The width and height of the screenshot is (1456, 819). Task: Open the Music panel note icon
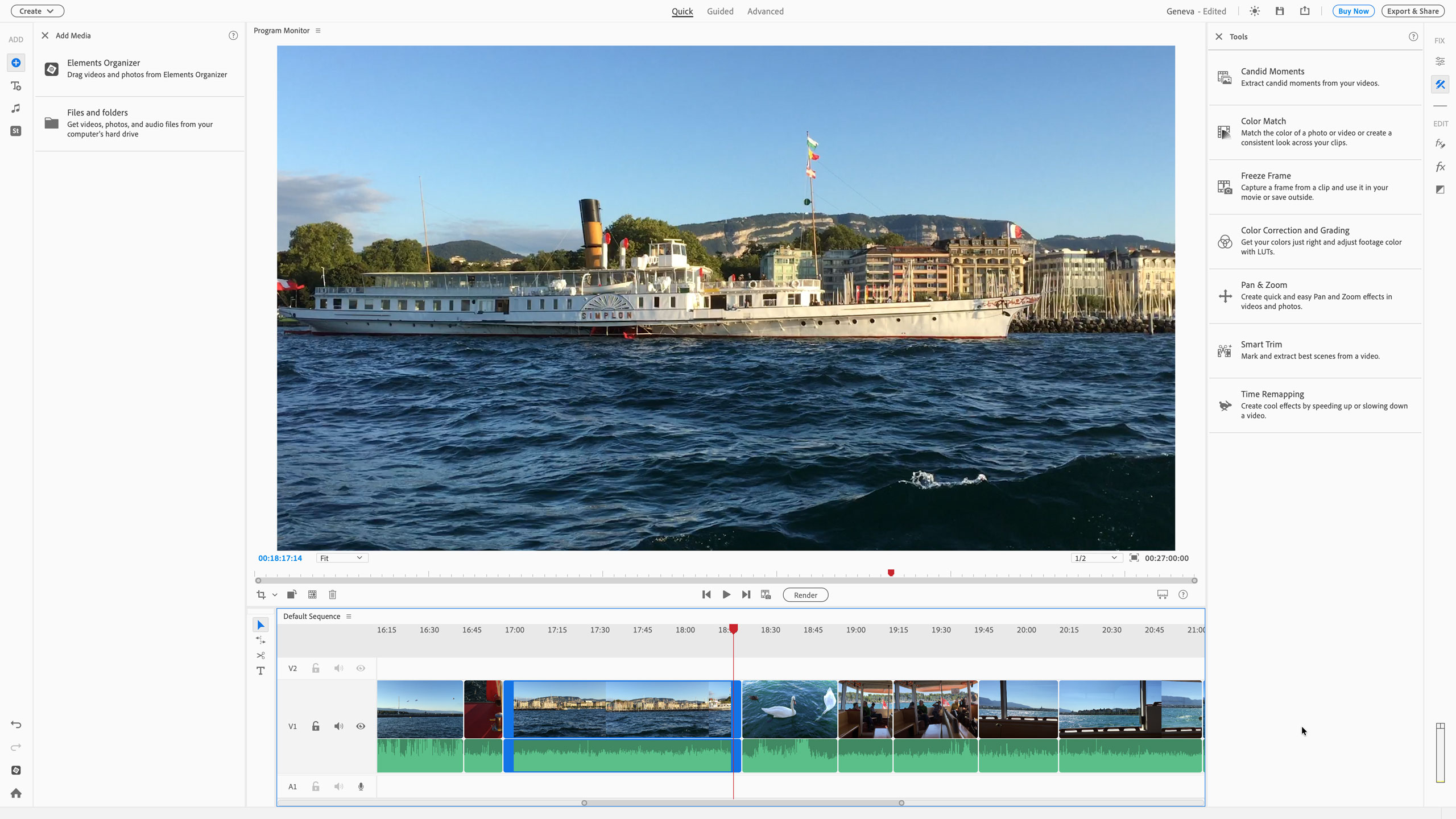tap(16, 108)
